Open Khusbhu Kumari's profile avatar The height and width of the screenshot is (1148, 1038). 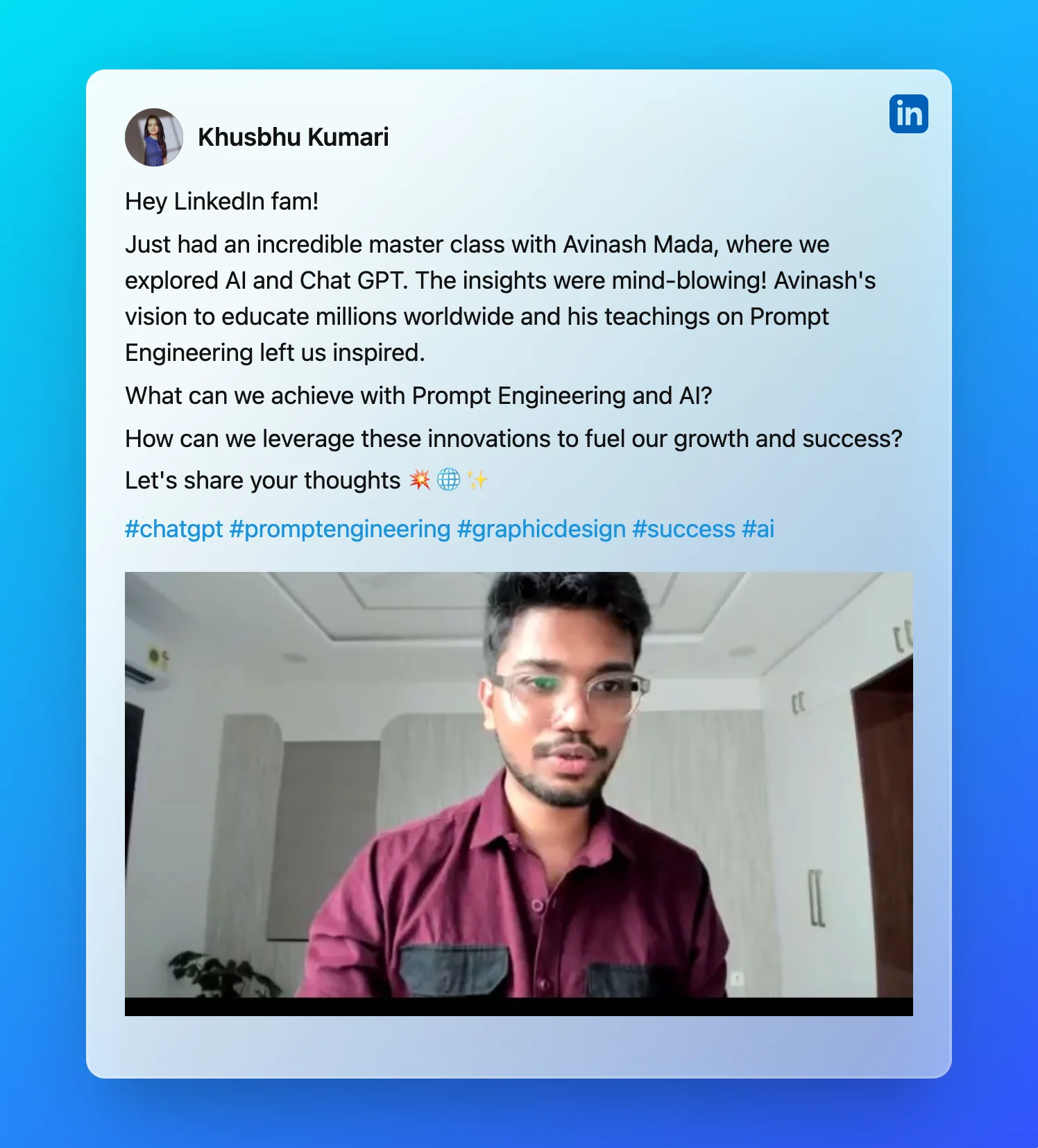[x=154, y=137]
